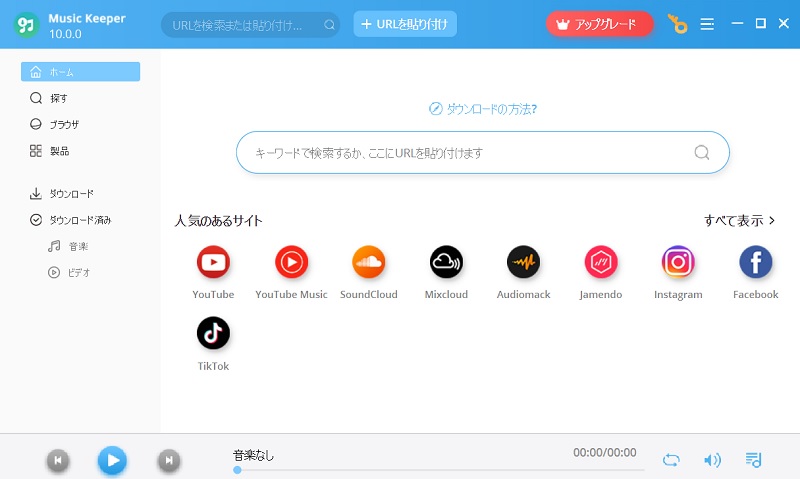This screenshot has height=479, width=800.
Task: Open the SoundCloud site icon
Action: 368,262
